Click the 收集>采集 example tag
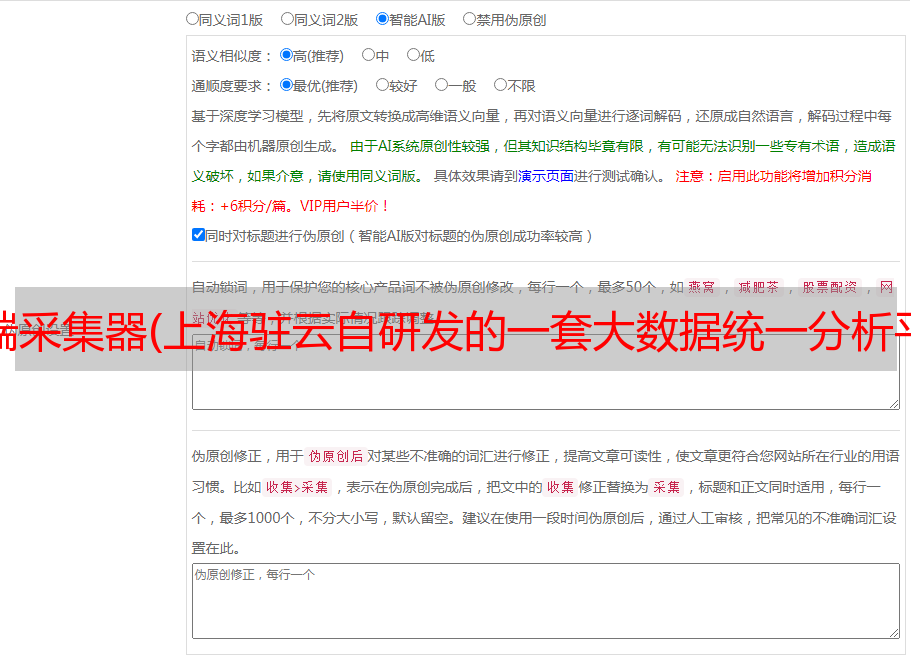 [x=297, y=487]
